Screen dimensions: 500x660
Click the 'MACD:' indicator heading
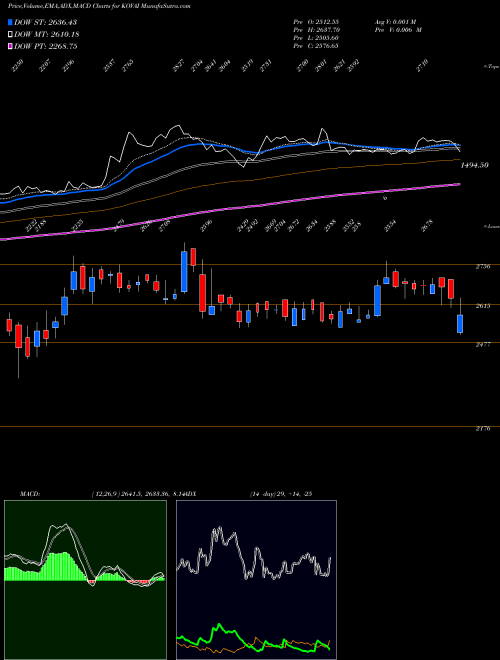tap(29, 494)
